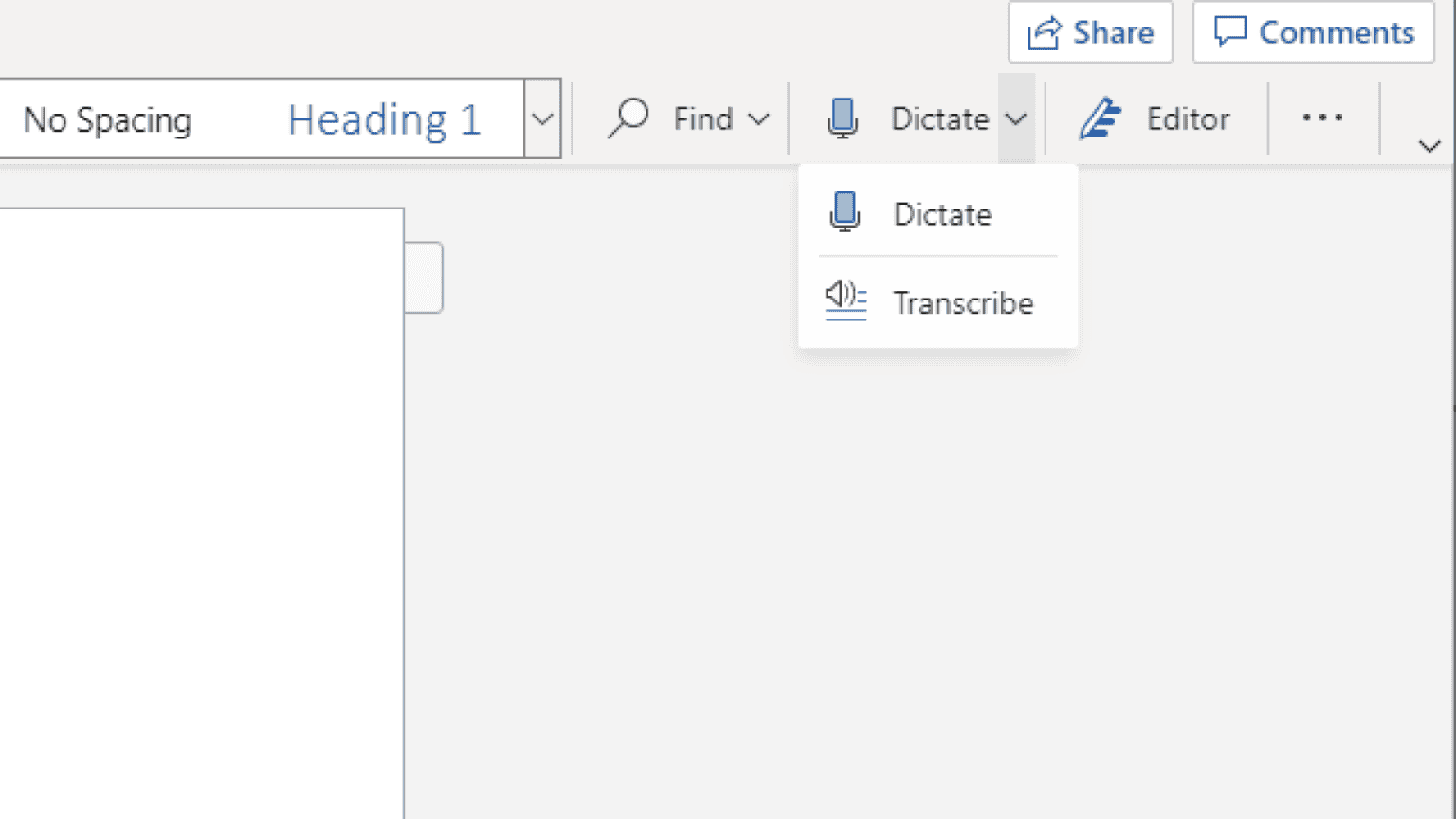
Task: Open the style gallery dropdown arrow
Action: click(541, 118)
